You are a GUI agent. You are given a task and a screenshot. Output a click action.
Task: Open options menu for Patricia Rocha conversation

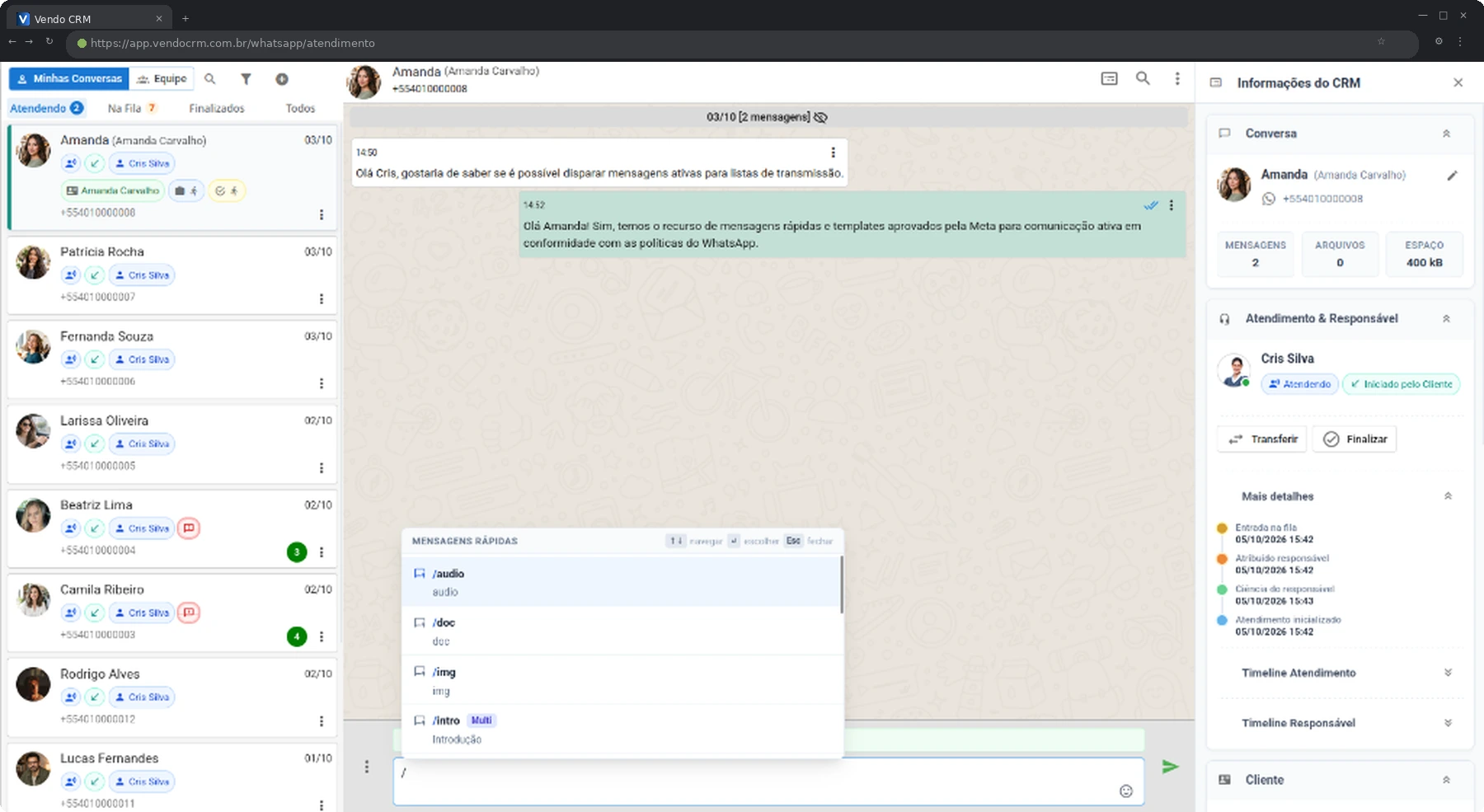pyautogui.click(x=322, y=298)
